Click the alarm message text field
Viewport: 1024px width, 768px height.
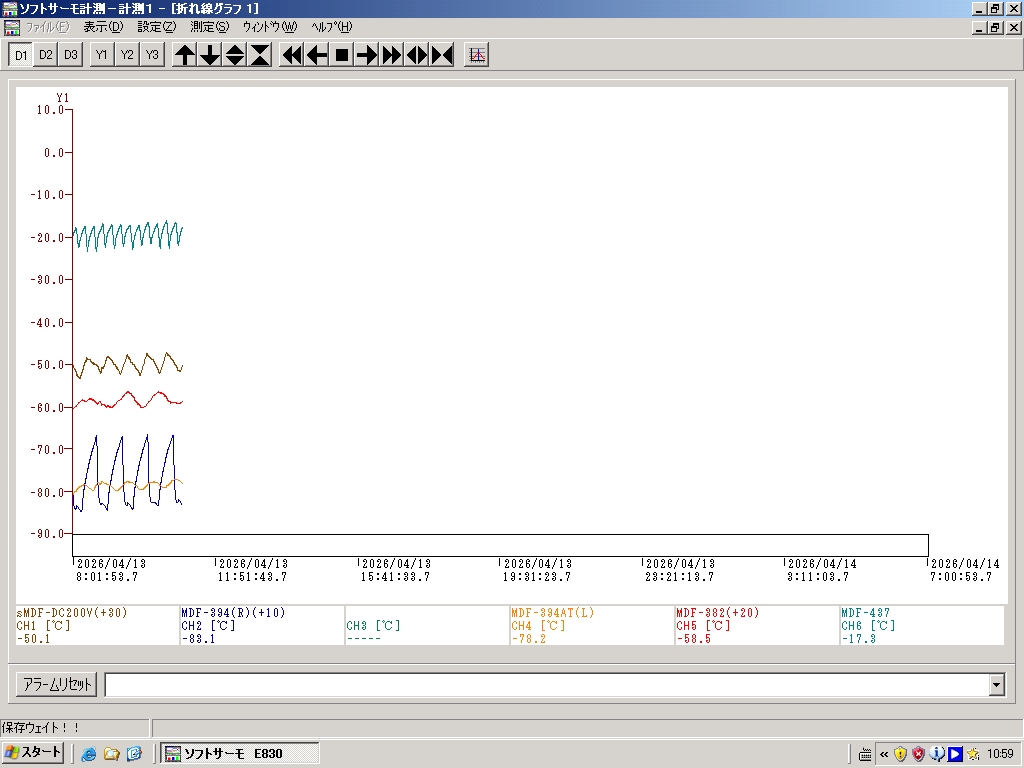point(546,685)
